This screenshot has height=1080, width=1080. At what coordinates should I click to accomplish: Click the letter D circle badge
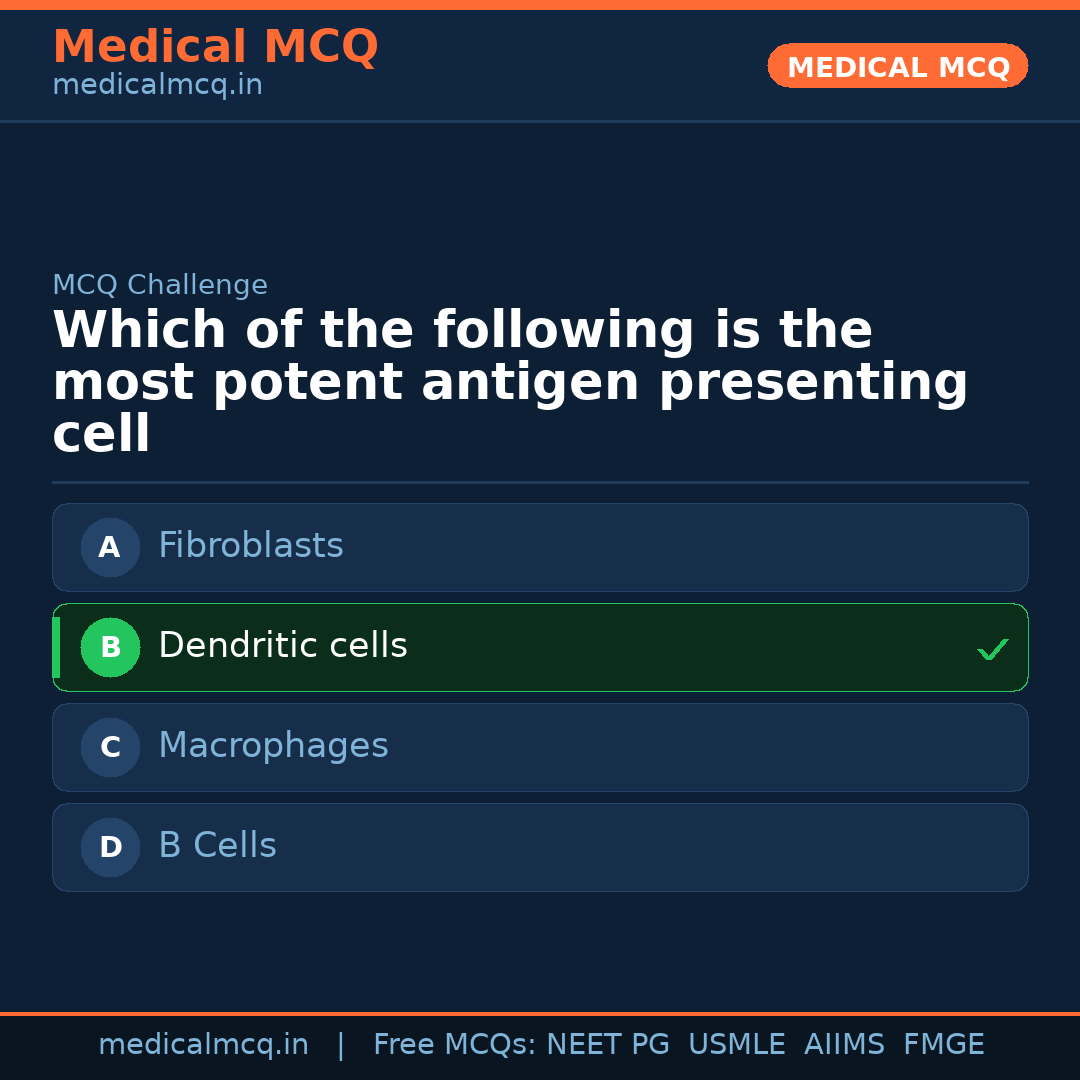110,847
